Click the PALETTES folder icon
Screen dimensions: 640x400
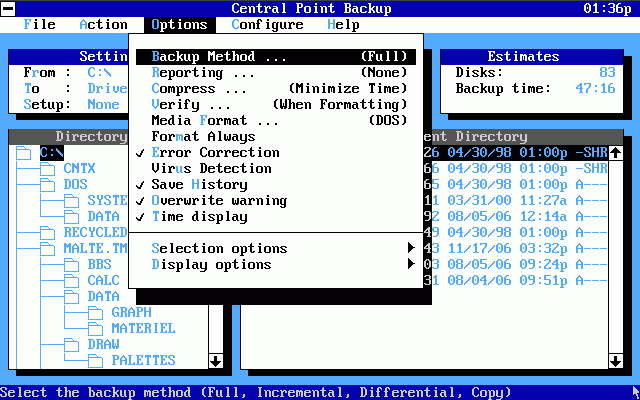(x=96, y=361)
